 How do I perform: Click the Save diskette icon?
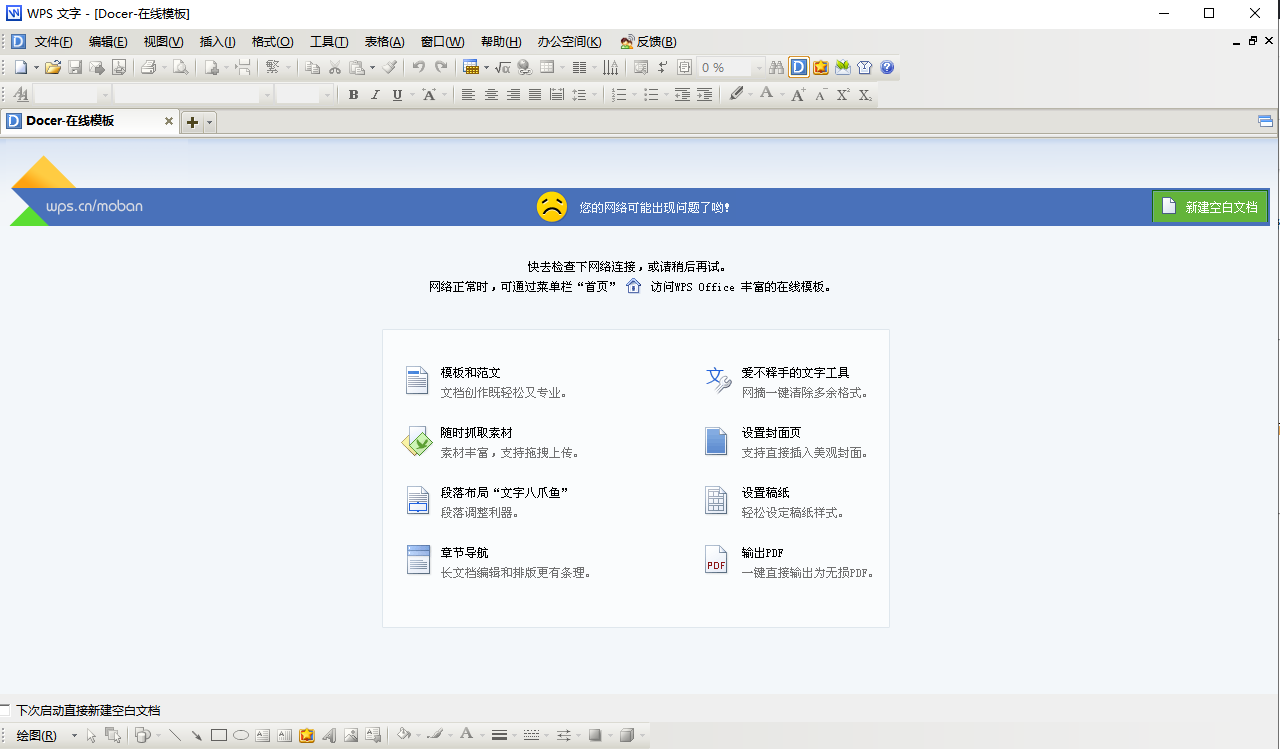pyautogui.click(x=75, y=67)
